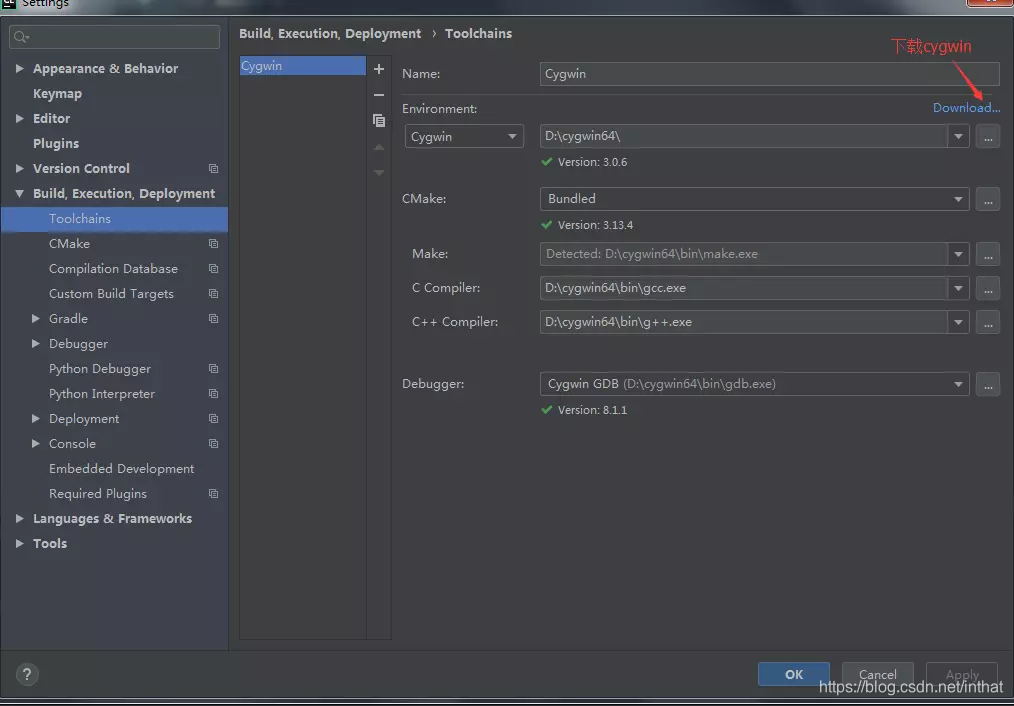Image resolution: width=1014 pixels, height=706 pixels.
Task: Click the Name field containing Cygwin
Action: (770, 74)
